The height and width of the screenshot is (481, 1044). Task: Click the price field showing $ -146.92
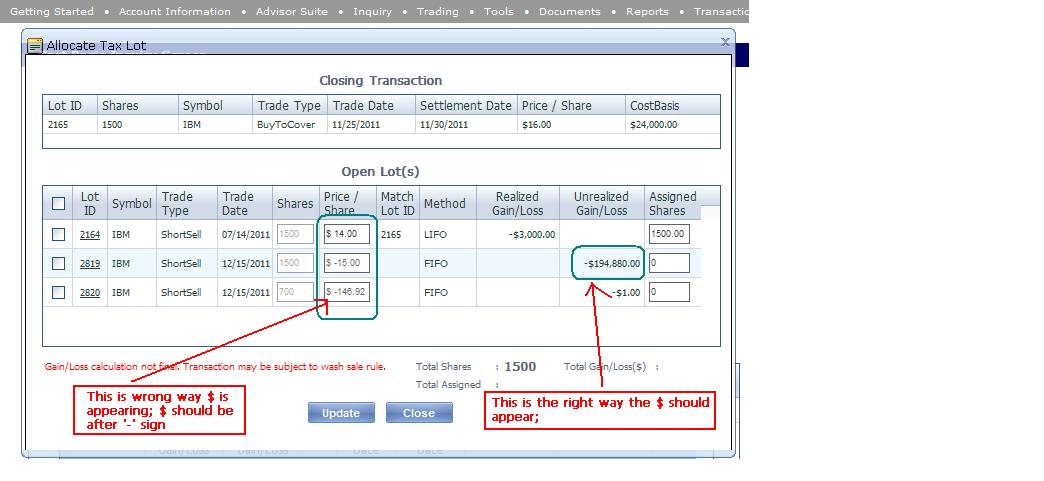click(x=347, y=291)
